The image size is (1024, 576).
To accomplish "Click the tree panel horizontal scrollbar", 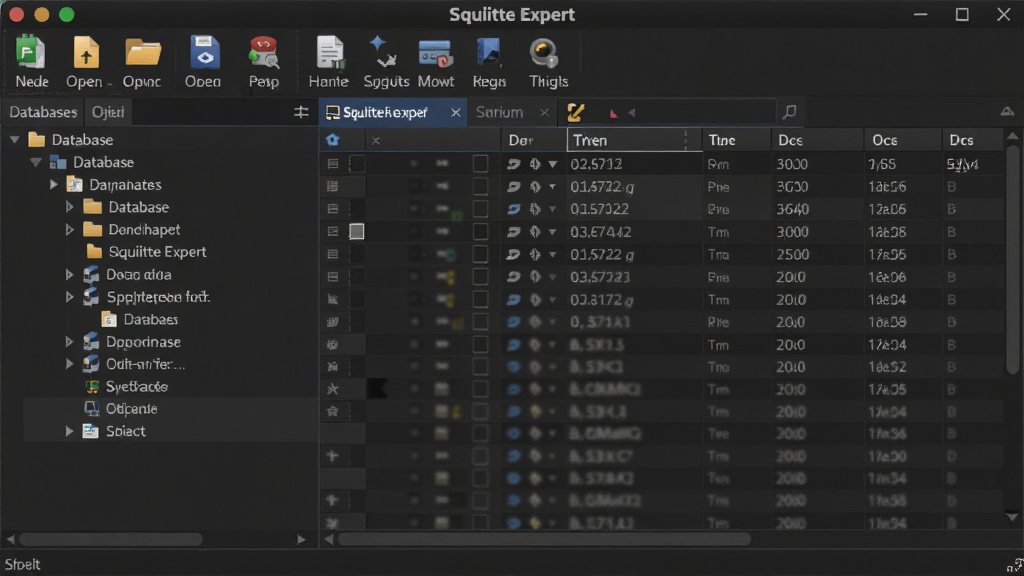I will pyautogui.click(x=110, y=539).
